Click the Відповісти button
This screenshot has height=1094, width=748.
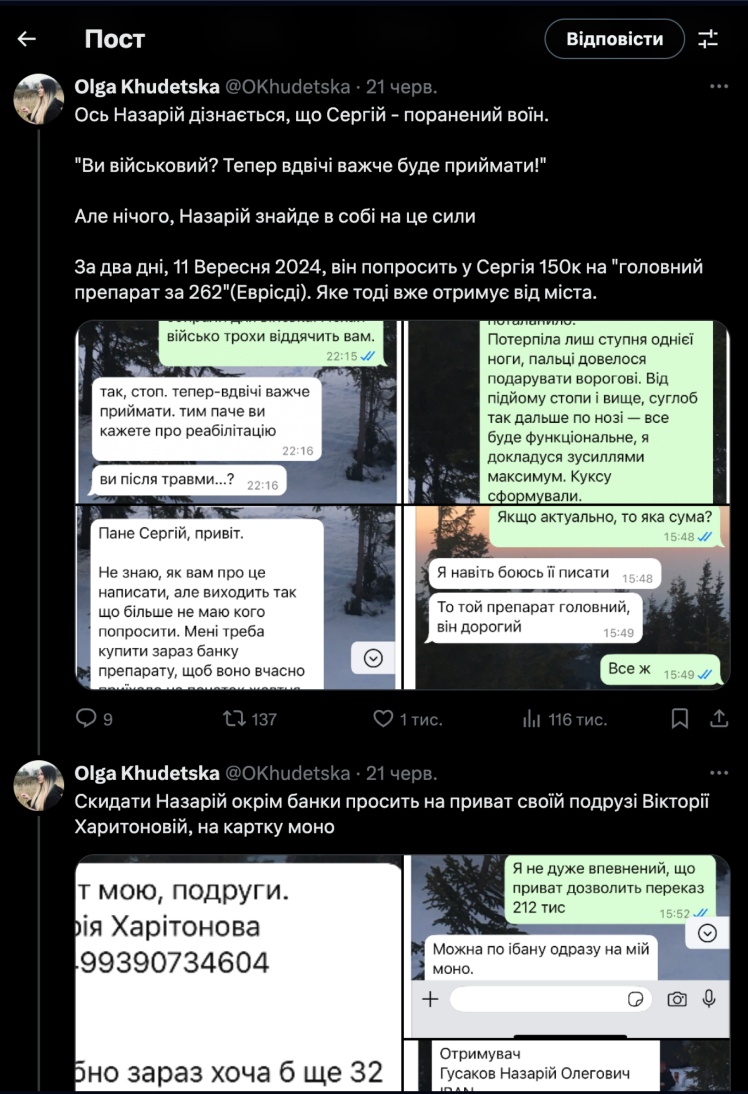pos(615,39)
